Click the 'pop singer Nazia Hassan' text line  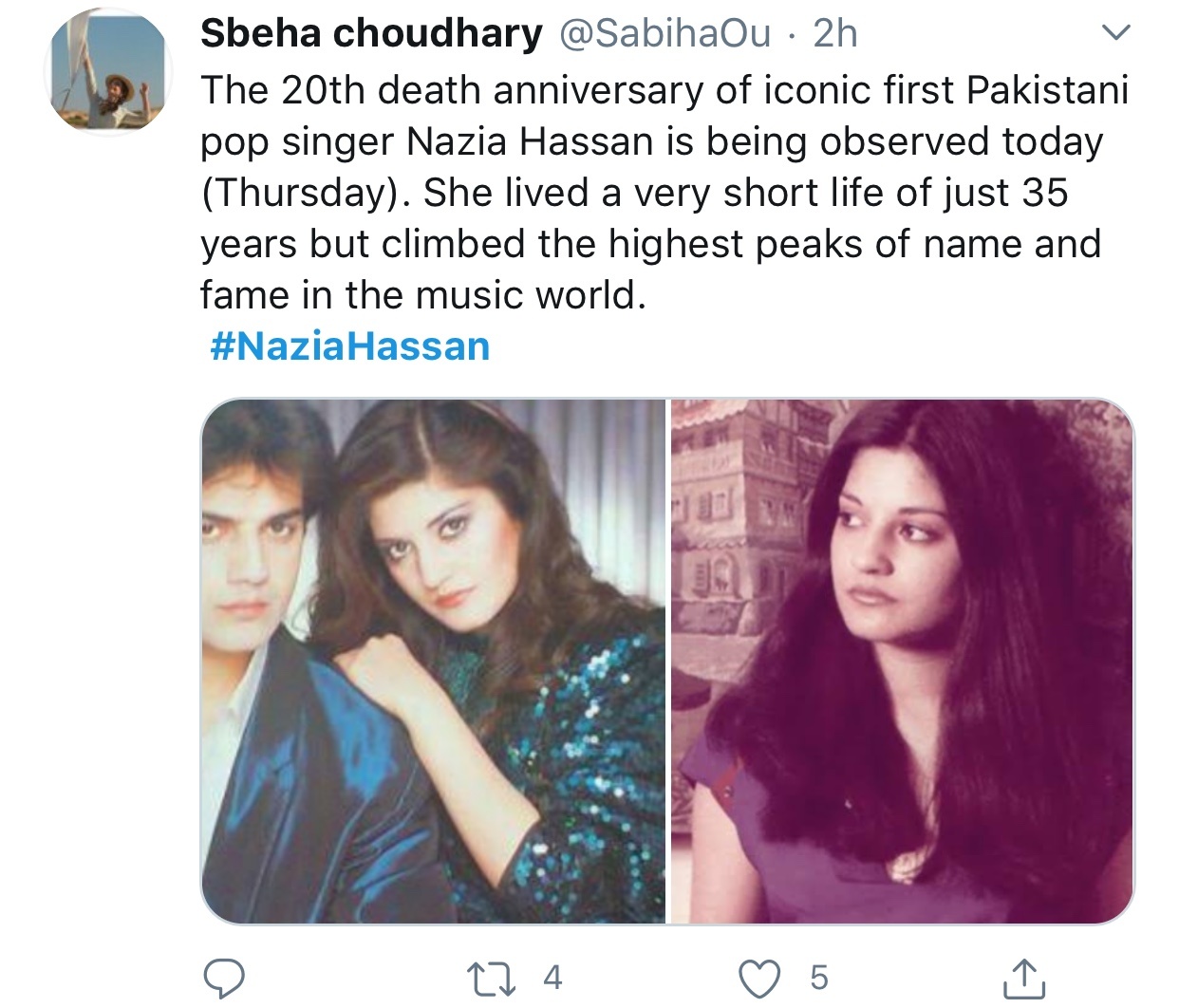[651, 142]
